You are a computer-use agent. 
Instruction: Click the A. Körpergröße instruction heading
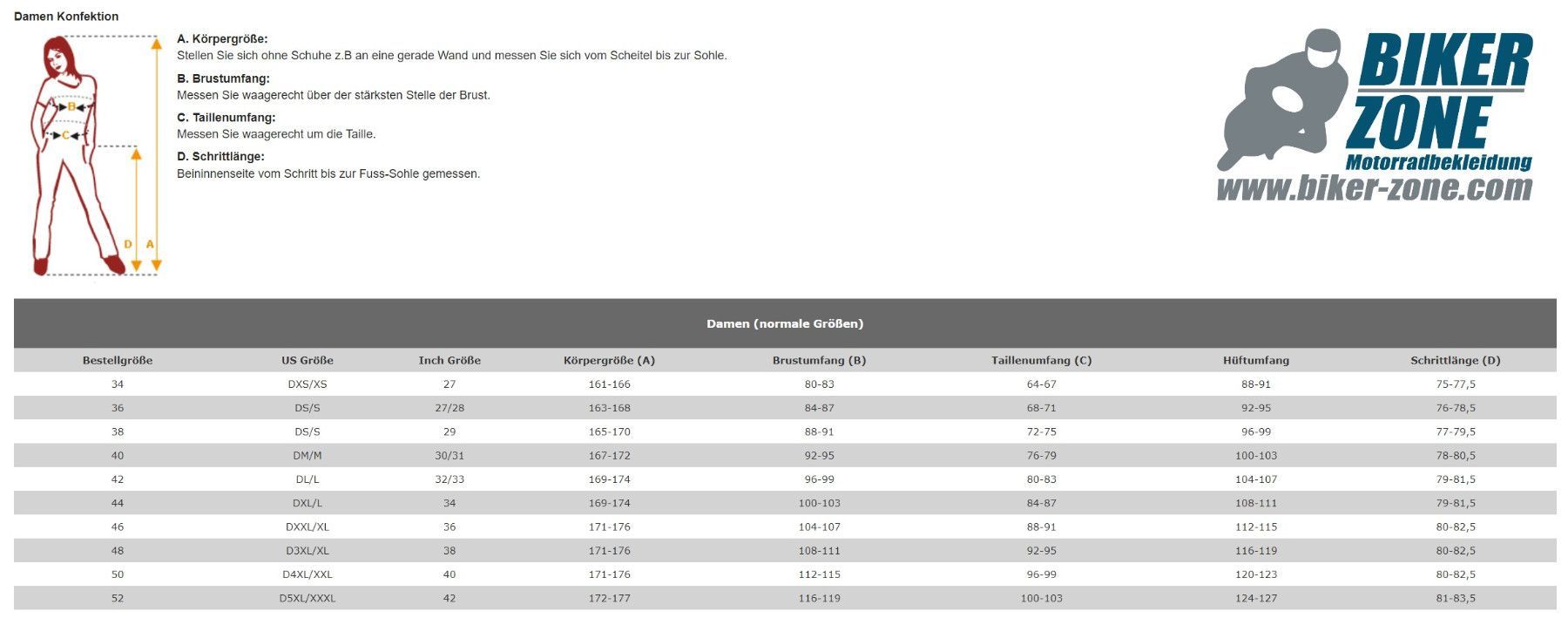pyautogui.click(x=222, y=39)
